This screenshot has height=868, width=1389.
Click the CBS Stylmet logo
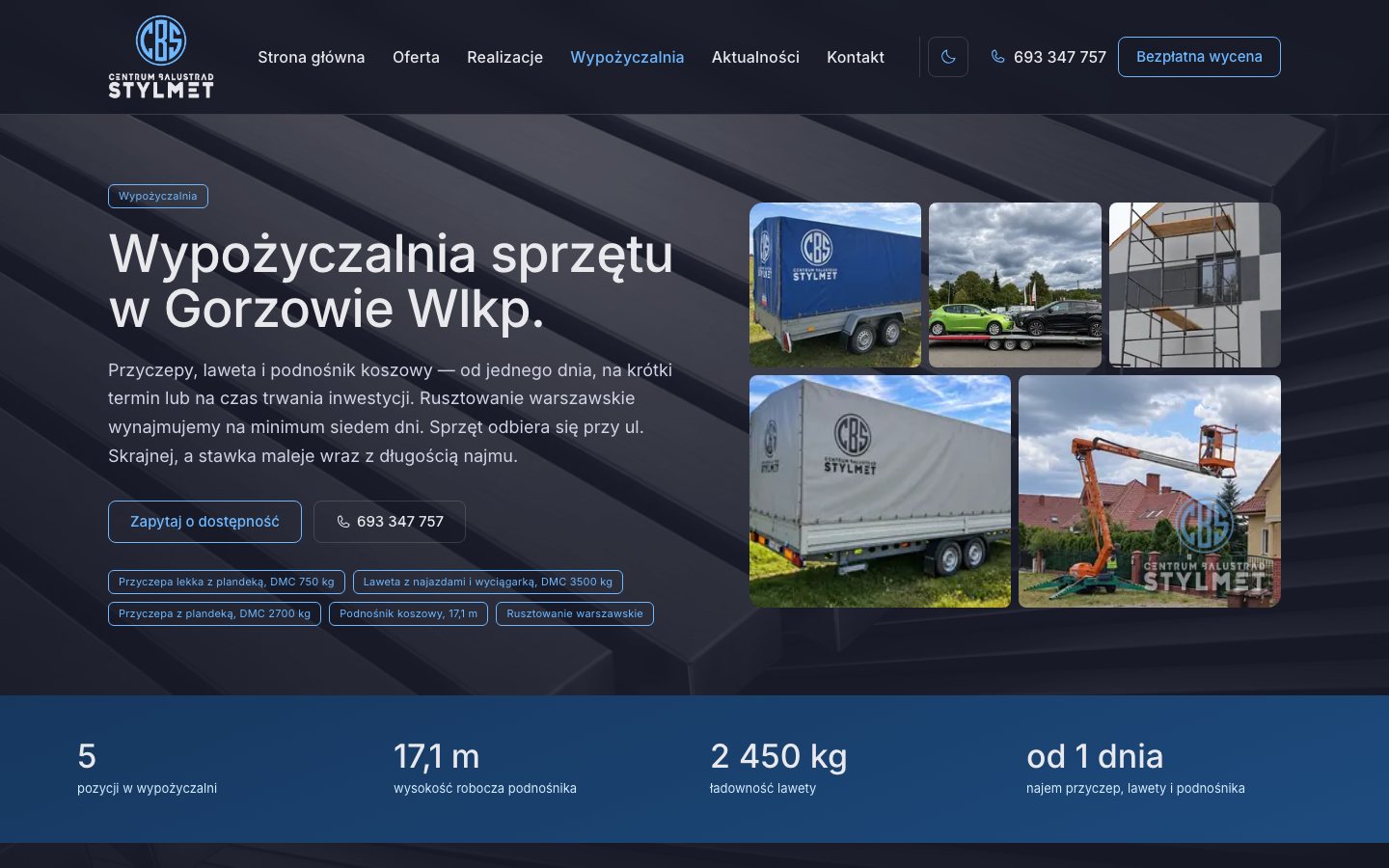click(x=161, y=57)
